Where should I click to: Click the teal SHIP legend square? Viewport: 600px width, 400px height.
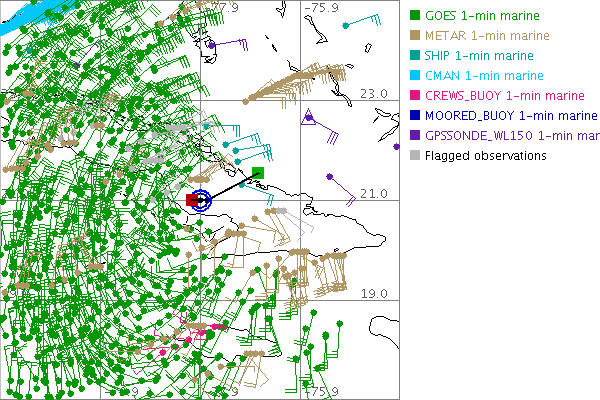point(414,56)
